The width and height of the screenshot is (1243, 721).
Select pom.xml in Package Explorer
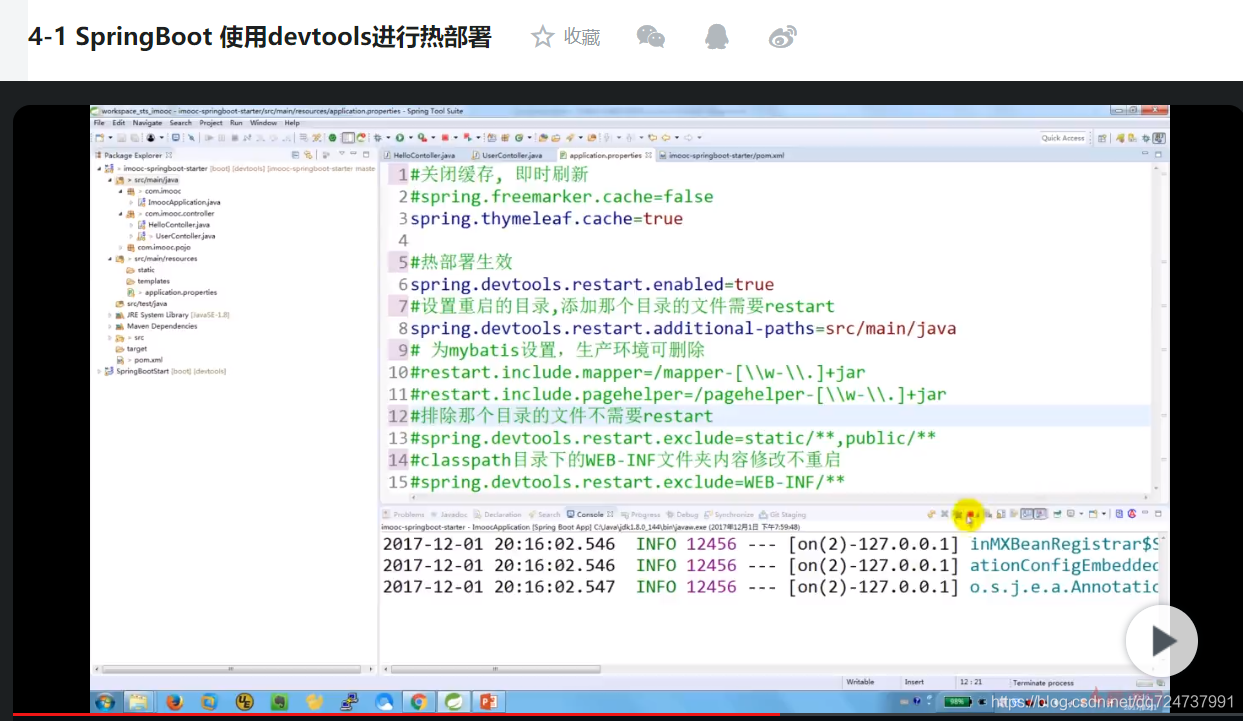point(142,360)
